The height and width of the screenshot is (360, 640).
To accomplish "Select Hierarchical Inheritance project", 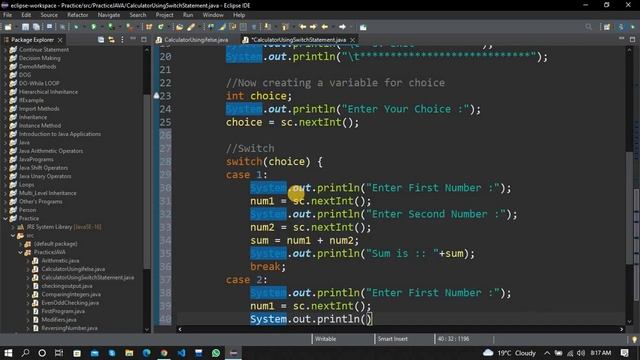I will coord(48,92).
